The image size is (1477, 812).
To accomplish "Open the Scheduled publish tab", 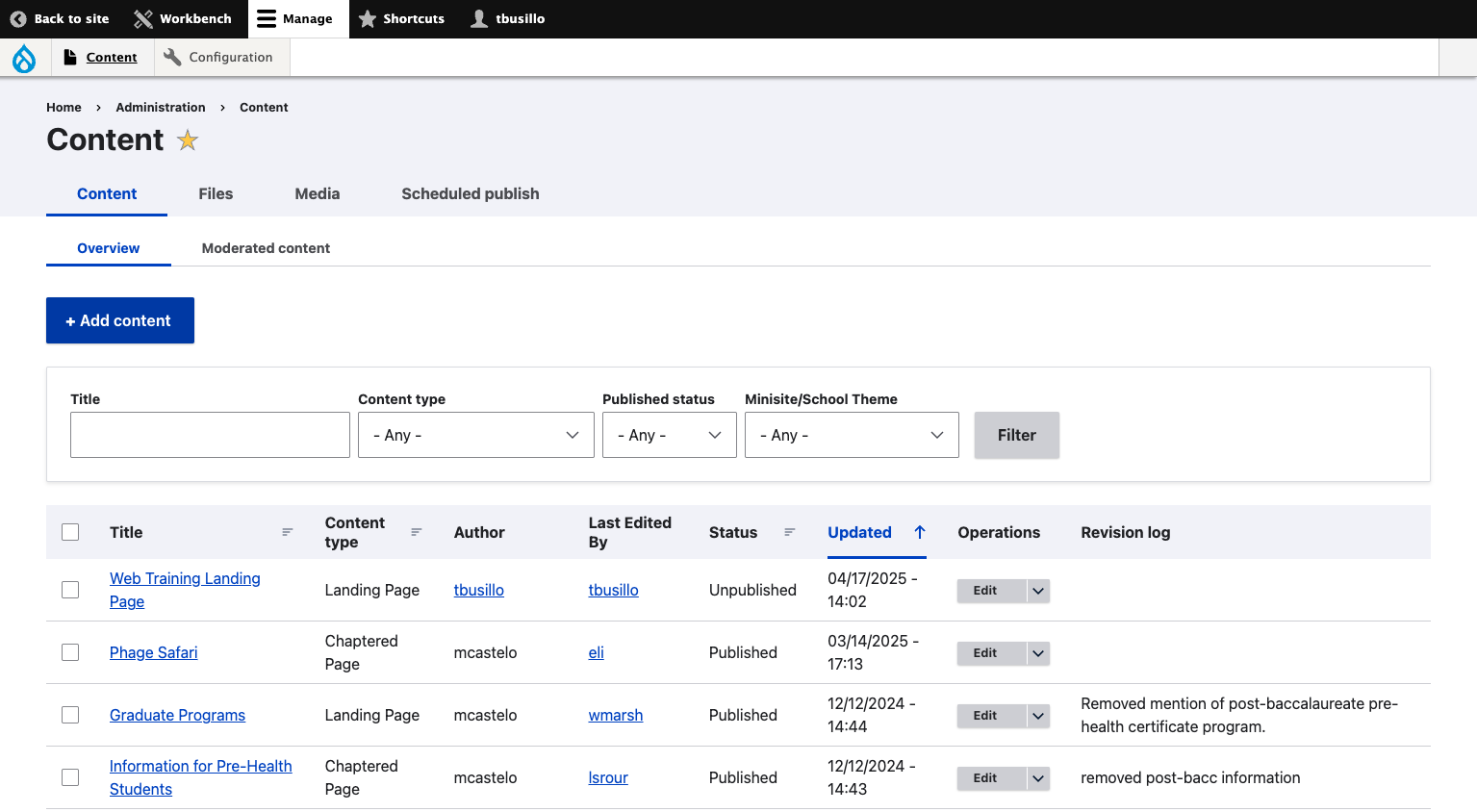I will click(471, 193).
